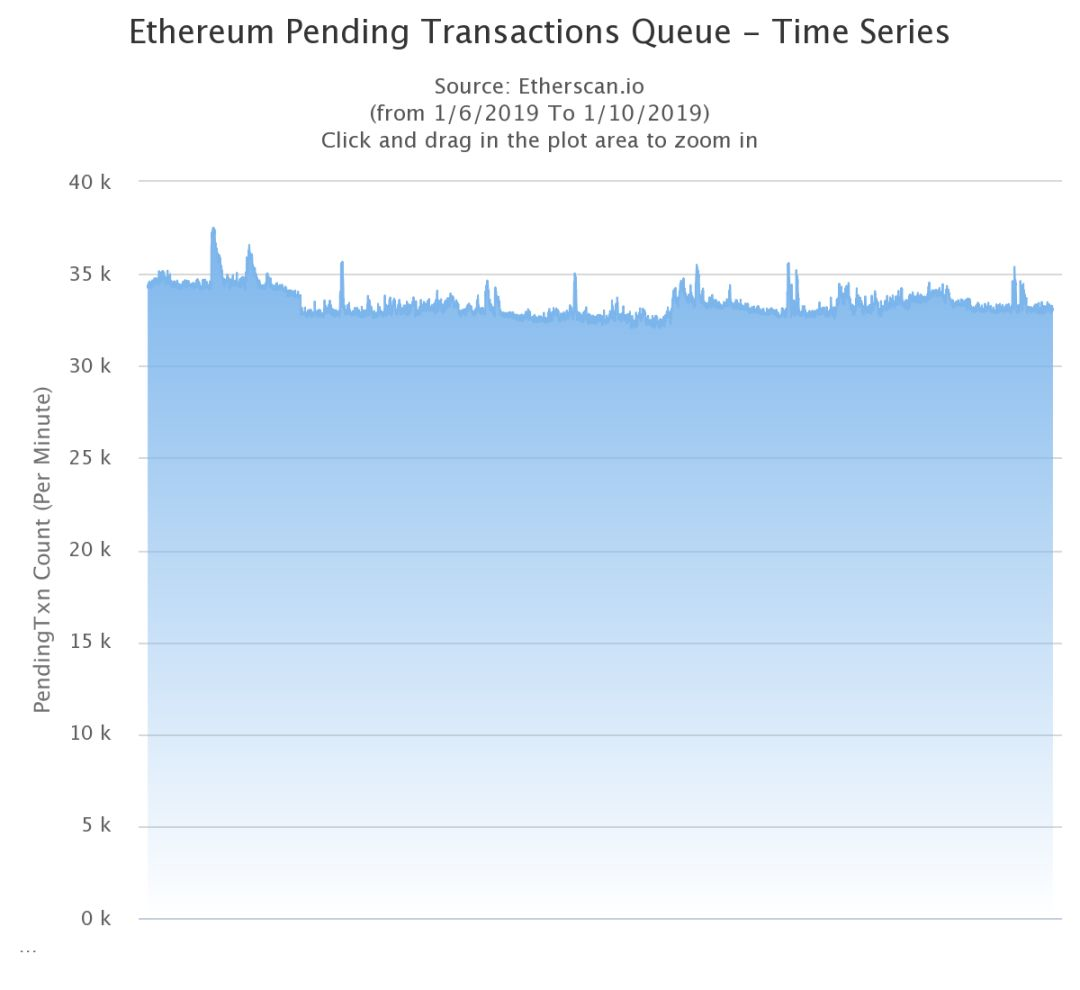Click the tallest spike in the chart
The height and width of the screenshot is (990, 1080).
pyautogui.click(x=213, y=231)
